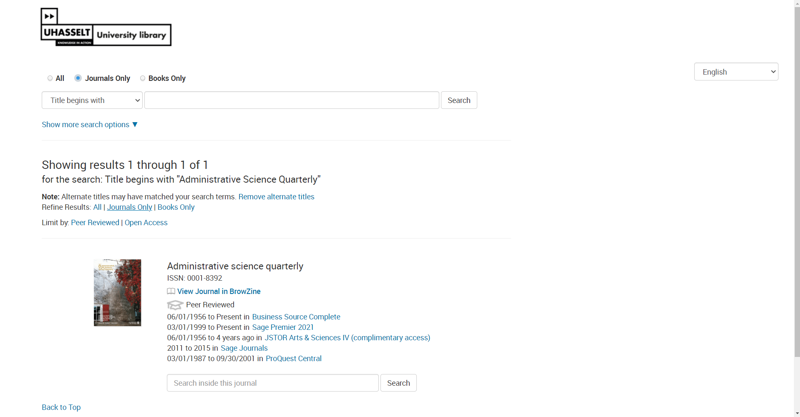Open View Journal in BrowZine link
The height and width of the screenshot is (417, 800).
click(x=219, y=292)
